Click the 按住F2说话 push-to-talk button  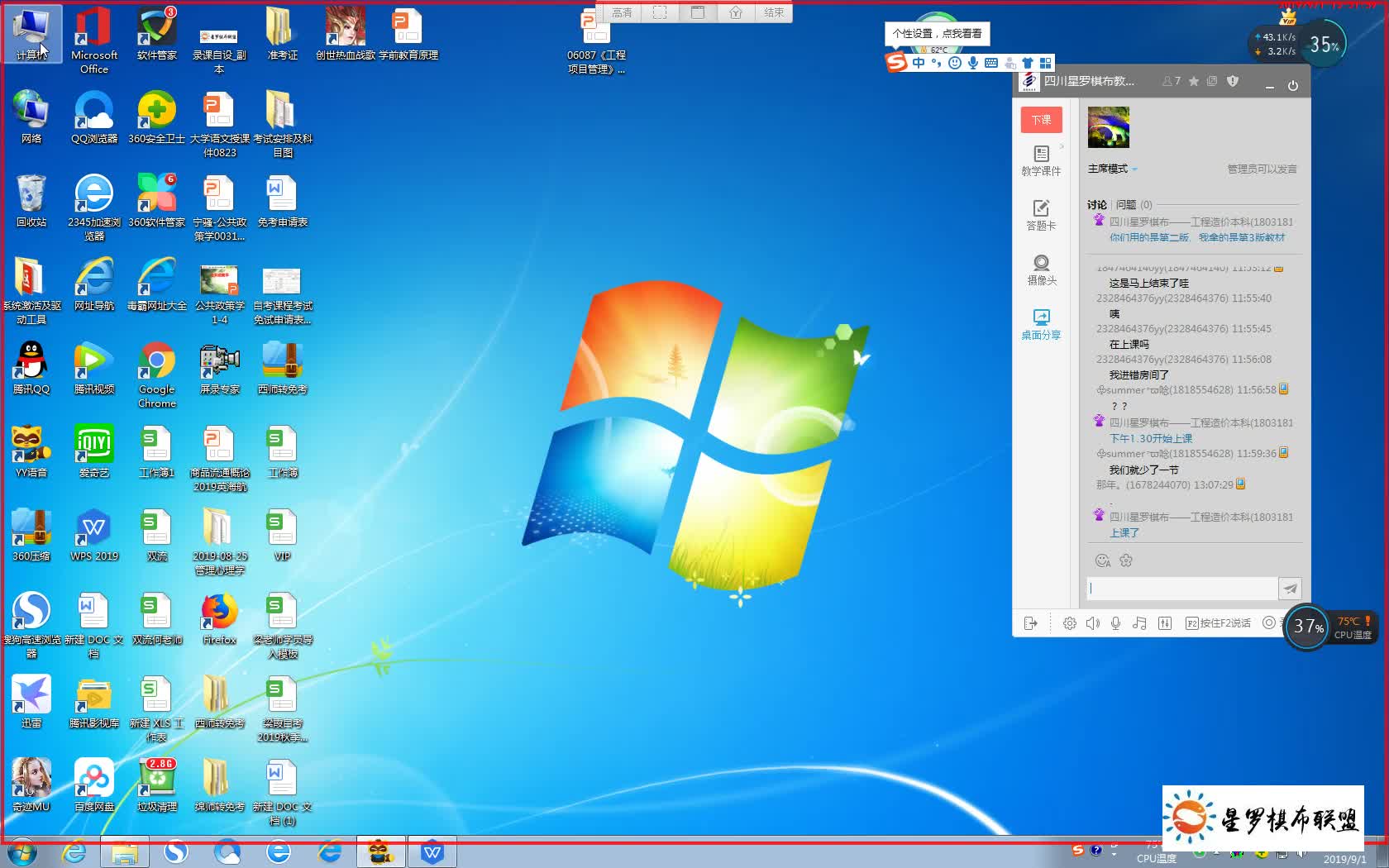coord(1218,623)
